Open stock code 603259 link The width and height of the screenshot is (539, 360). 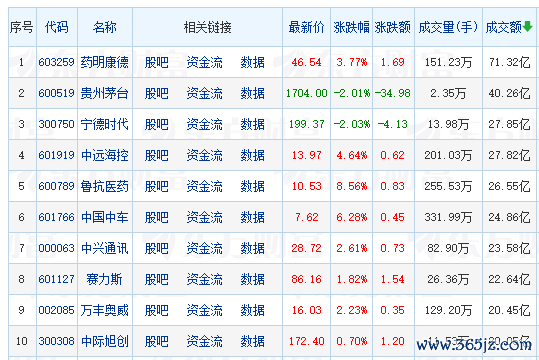click(x=56, y=62)
